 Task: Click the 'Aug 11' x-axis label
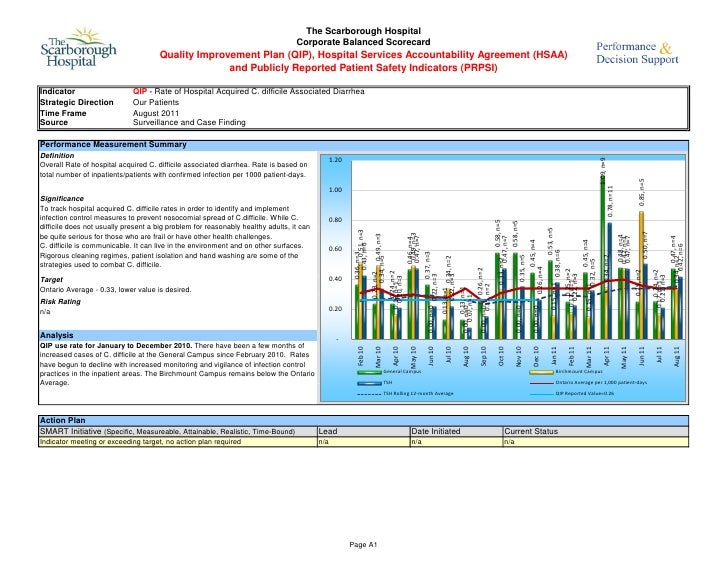tap(676, 356)
